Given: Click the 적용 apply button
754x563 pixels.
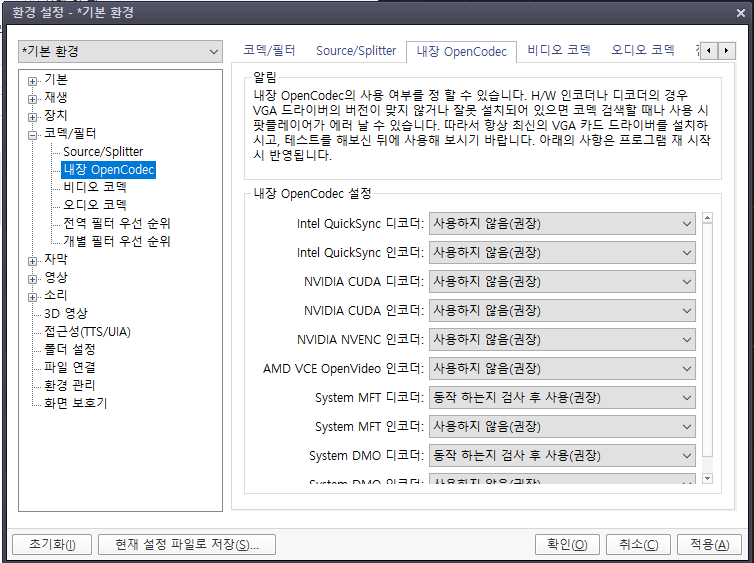Looking at the screenshot, I should point(709,544).
